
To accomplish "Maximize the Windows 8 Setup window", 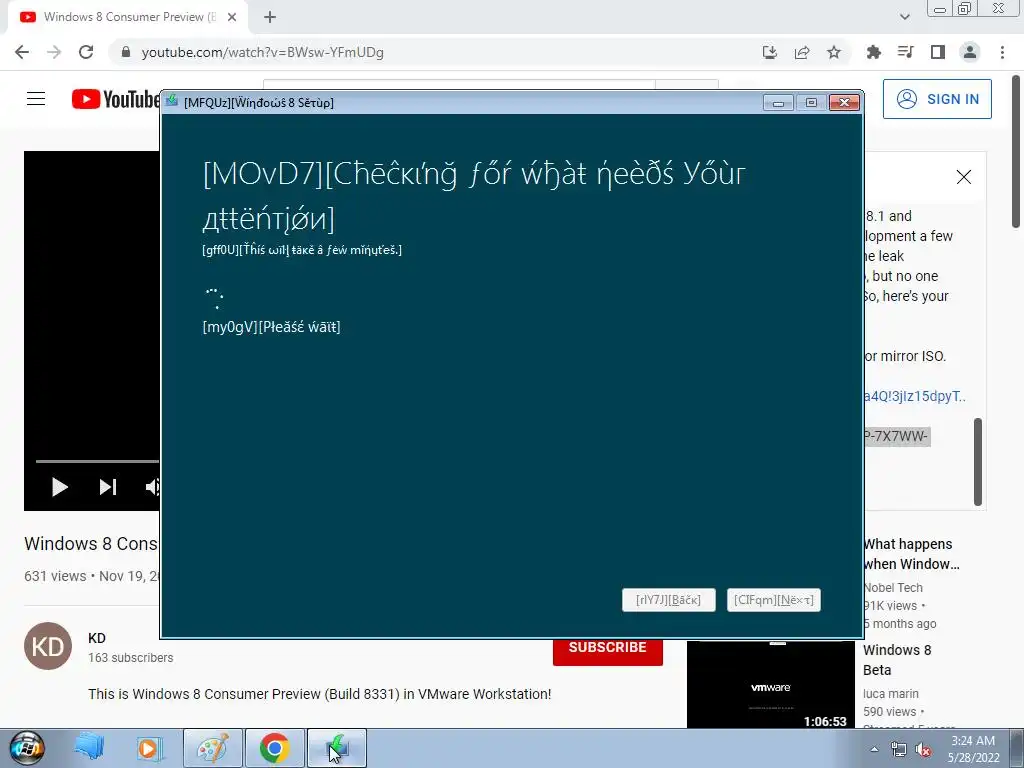I will click(811, 103).
